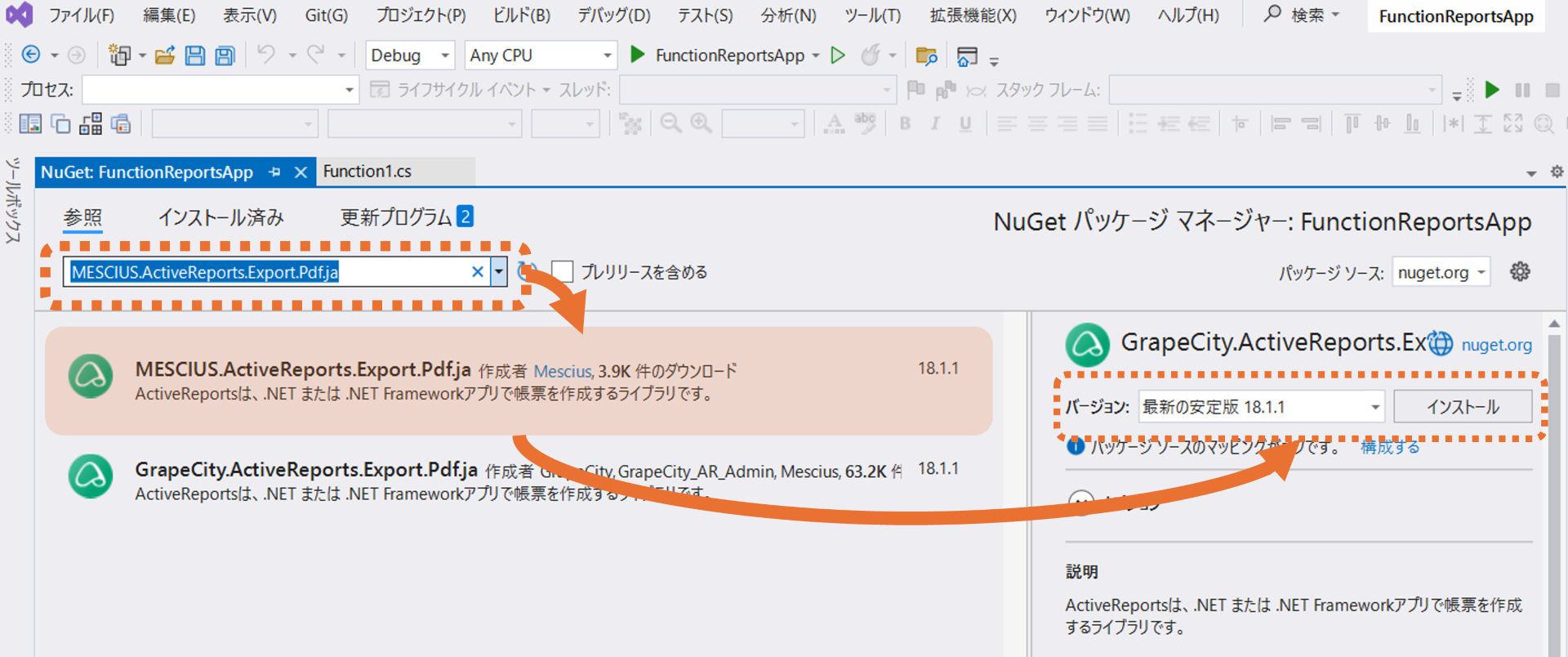Select MESCIUS.ActiveReports.Export.Pdf.ja package row

coord(519,381)
